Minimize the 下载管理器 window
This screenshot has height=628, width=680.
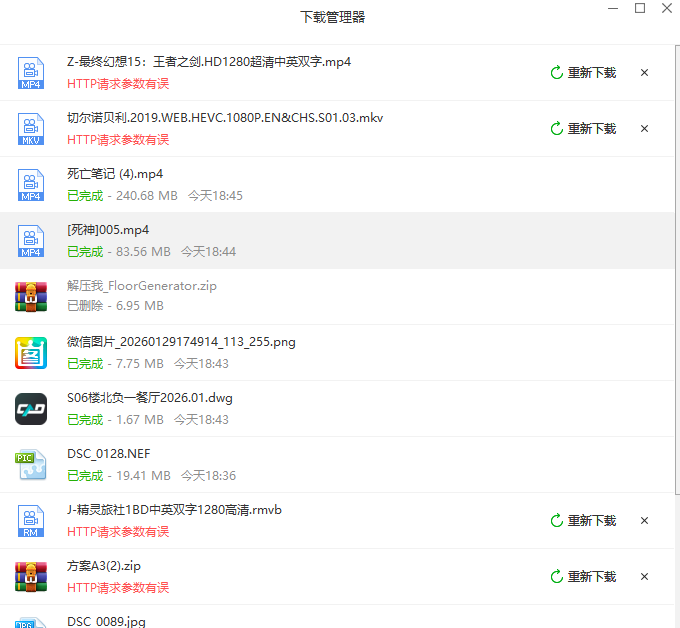pos(613,8)
